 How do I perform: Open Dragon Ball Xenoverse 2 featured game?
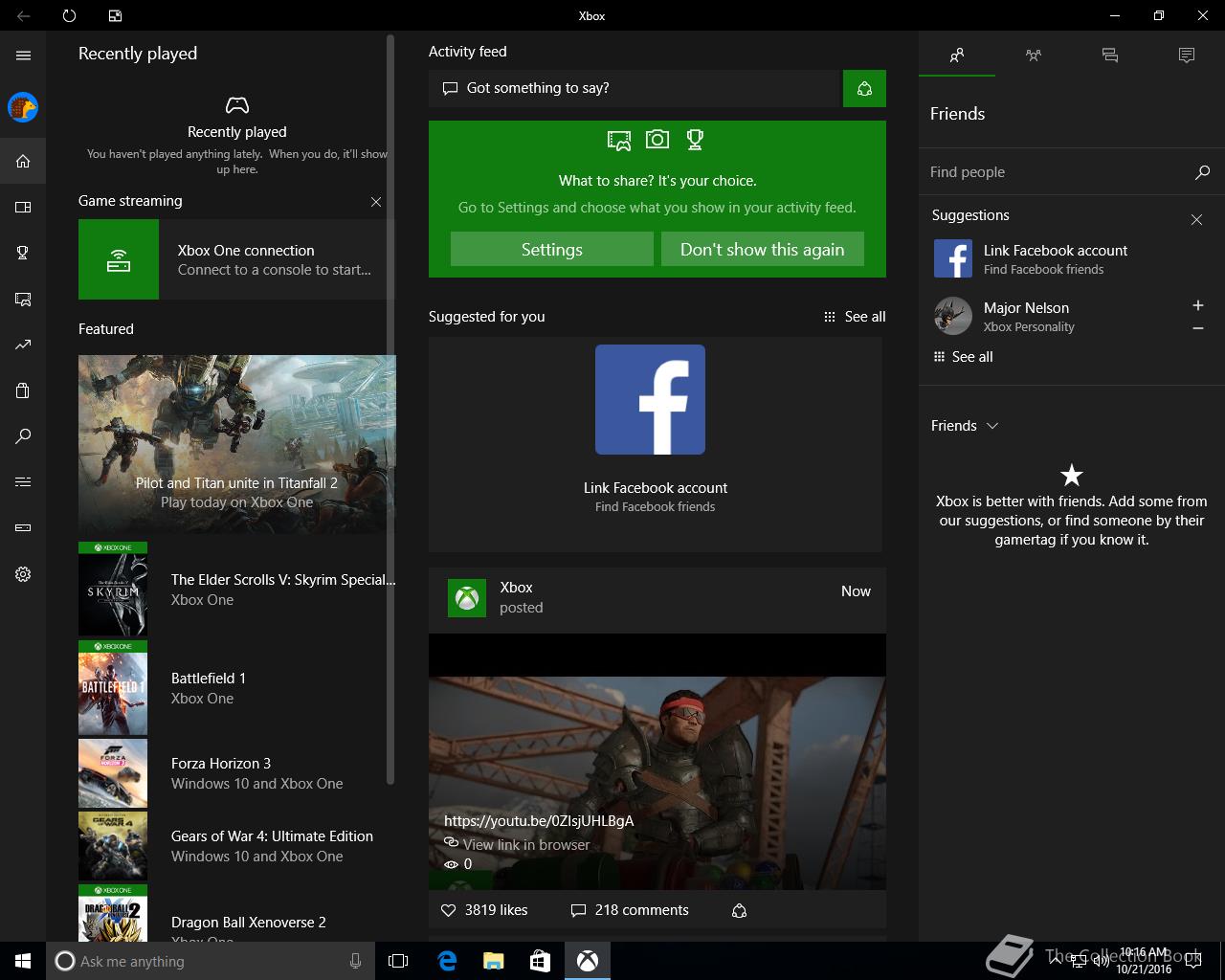pos(236,914)
